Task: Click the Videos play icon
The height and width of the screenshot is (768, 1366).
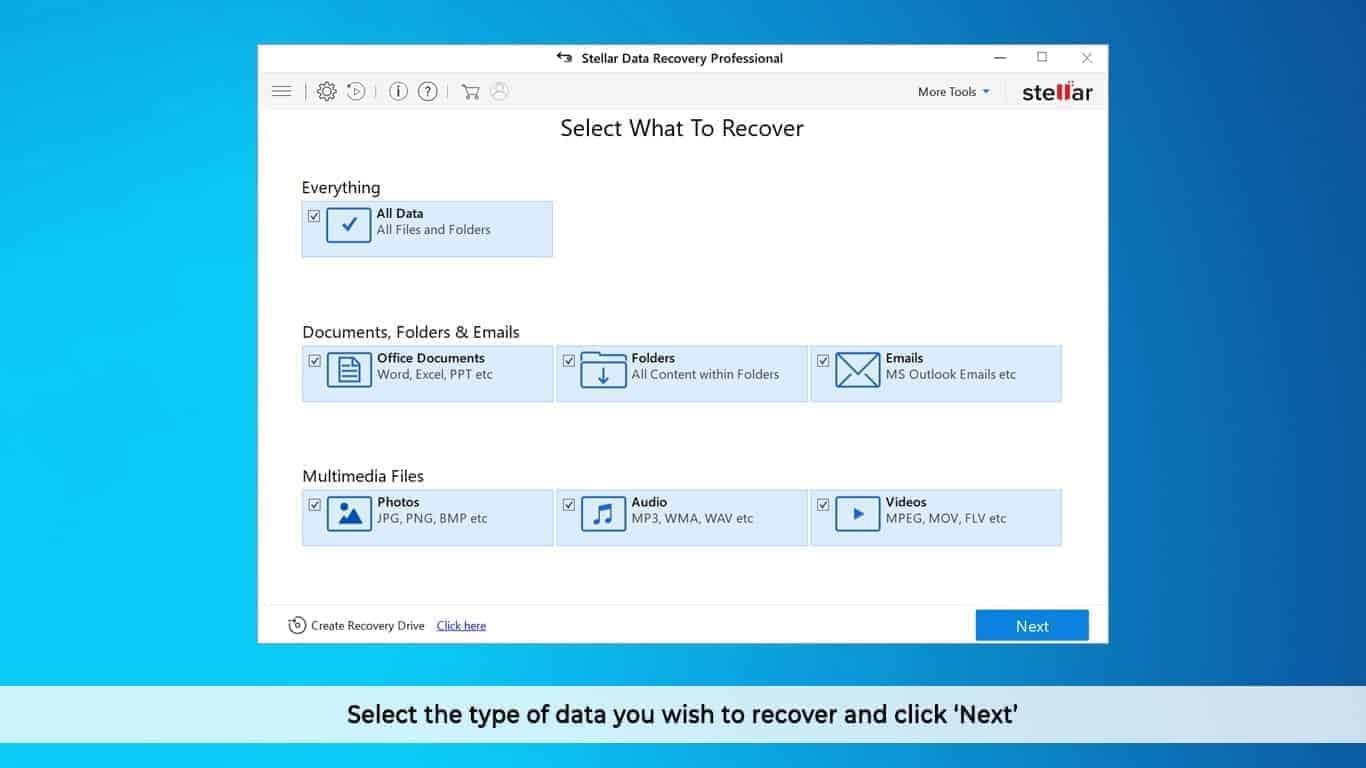Action: coord(856,513)
